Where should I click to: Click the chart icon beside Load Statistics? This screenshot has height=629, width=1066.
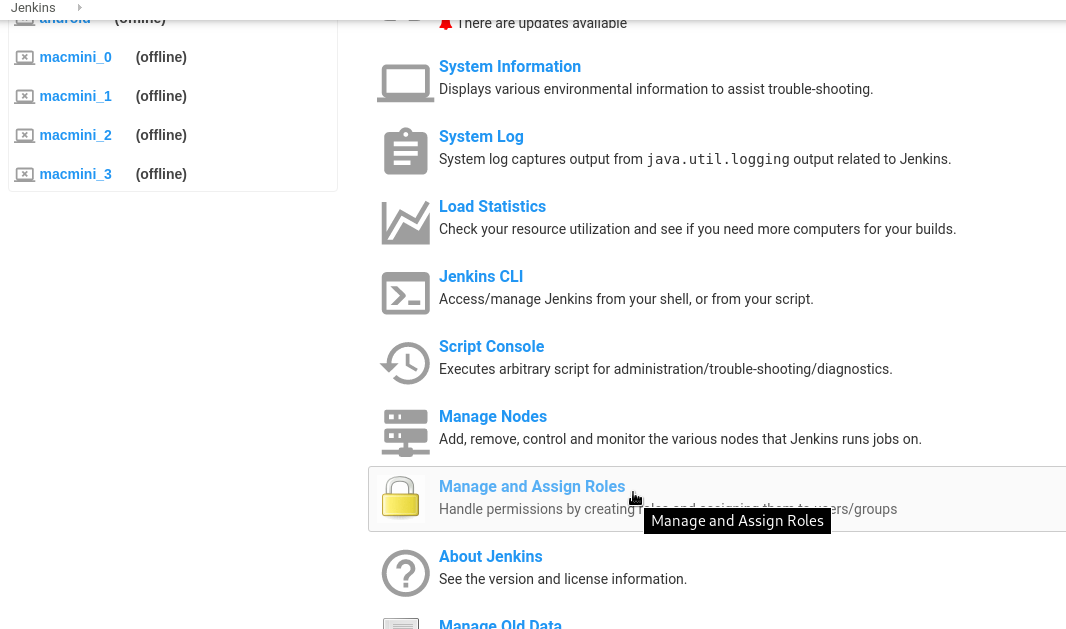click(405, 222)
